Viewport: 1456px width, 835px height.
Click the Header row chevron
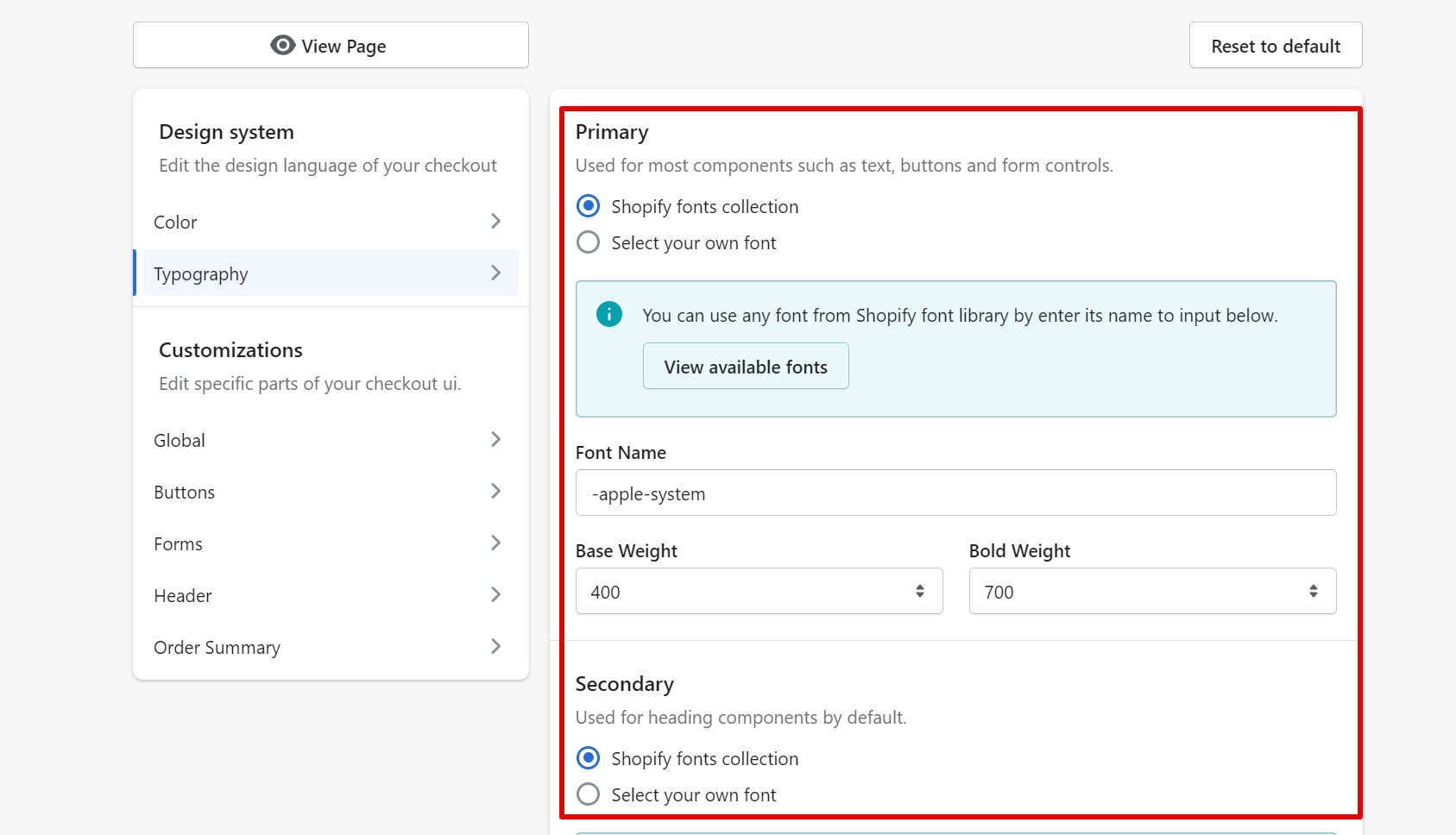coord(495,594)
